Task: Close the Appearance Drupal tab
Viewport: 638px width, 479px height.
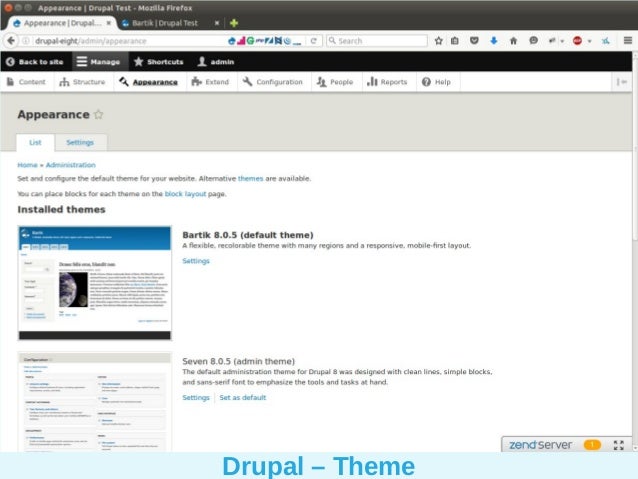Action: pyautogui.click(x=109, y=23)
